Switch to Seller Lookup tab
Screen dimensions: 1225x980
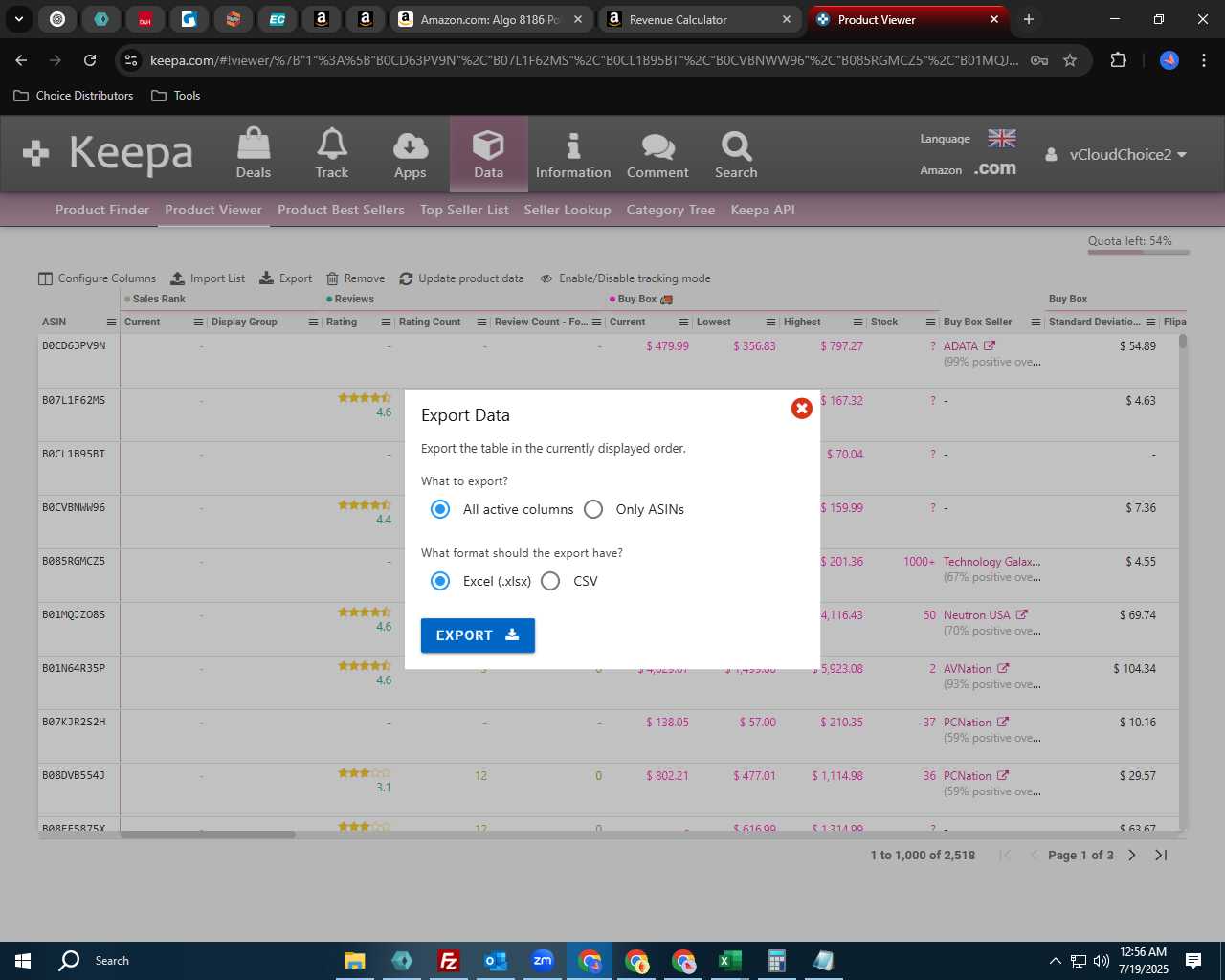568,210
